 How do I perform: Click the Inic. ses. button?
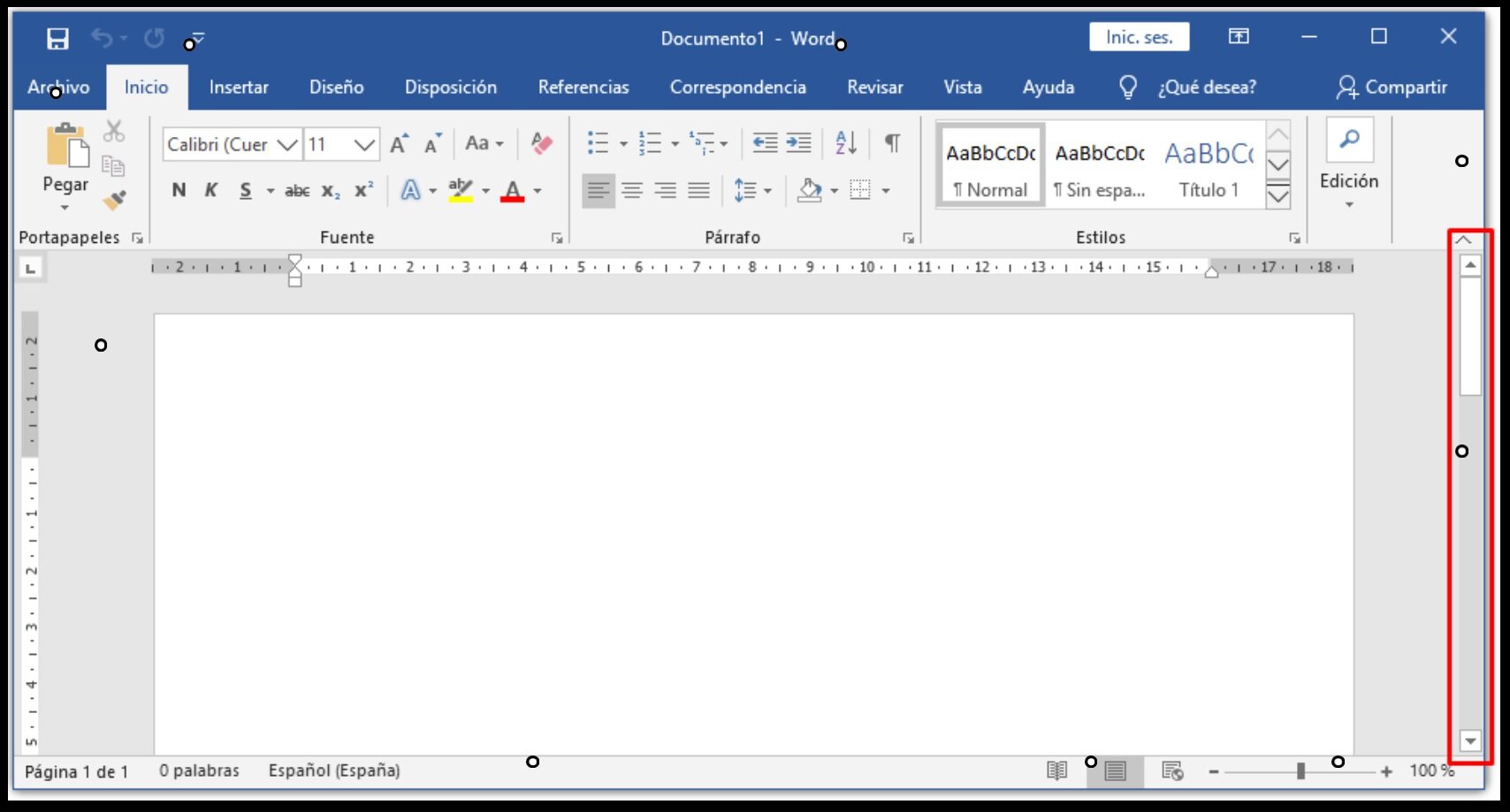click(1139, 37)
